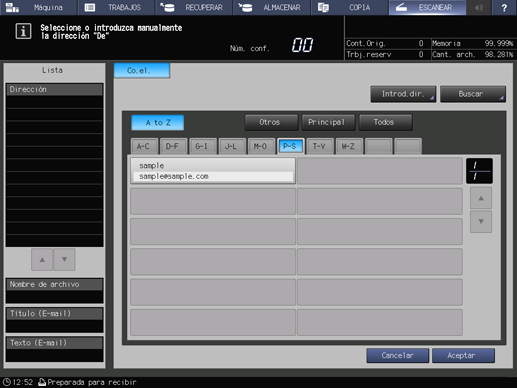517x388 pixels.
Task: Choose the D-F letter tab
Action: 174,146
